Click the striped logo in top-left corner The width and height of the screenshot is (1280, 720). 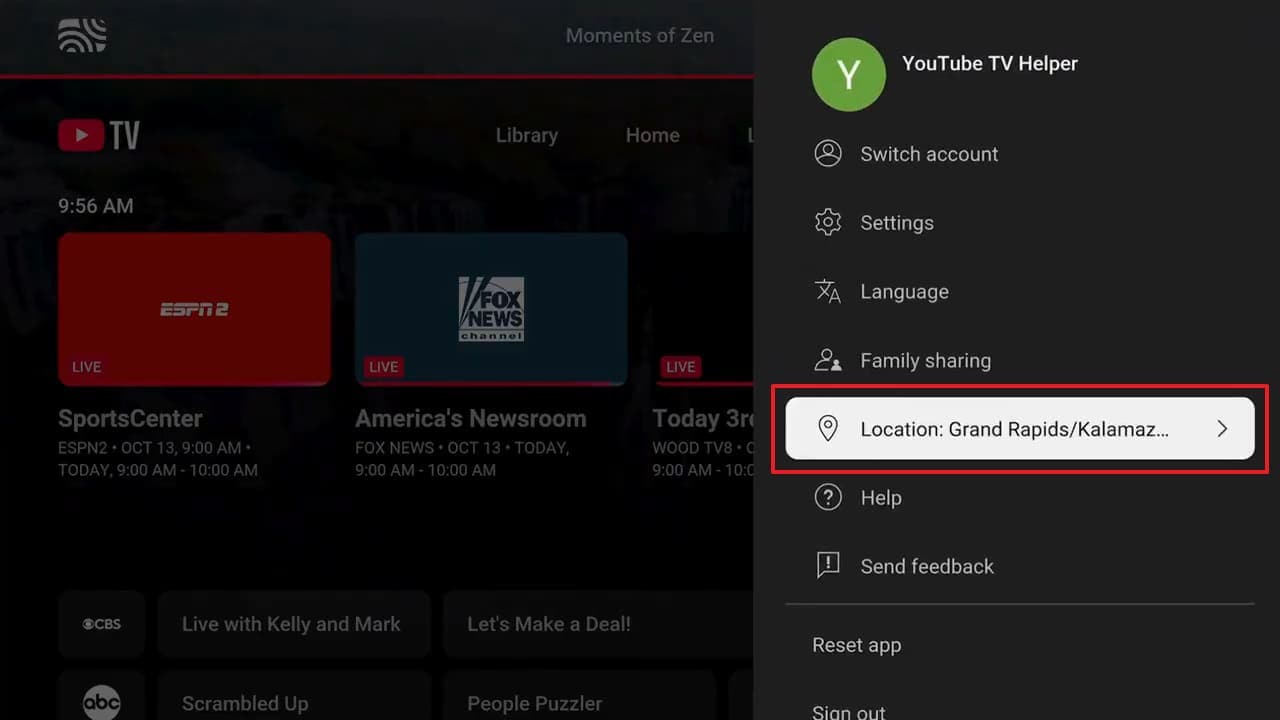tap(82, 36)
